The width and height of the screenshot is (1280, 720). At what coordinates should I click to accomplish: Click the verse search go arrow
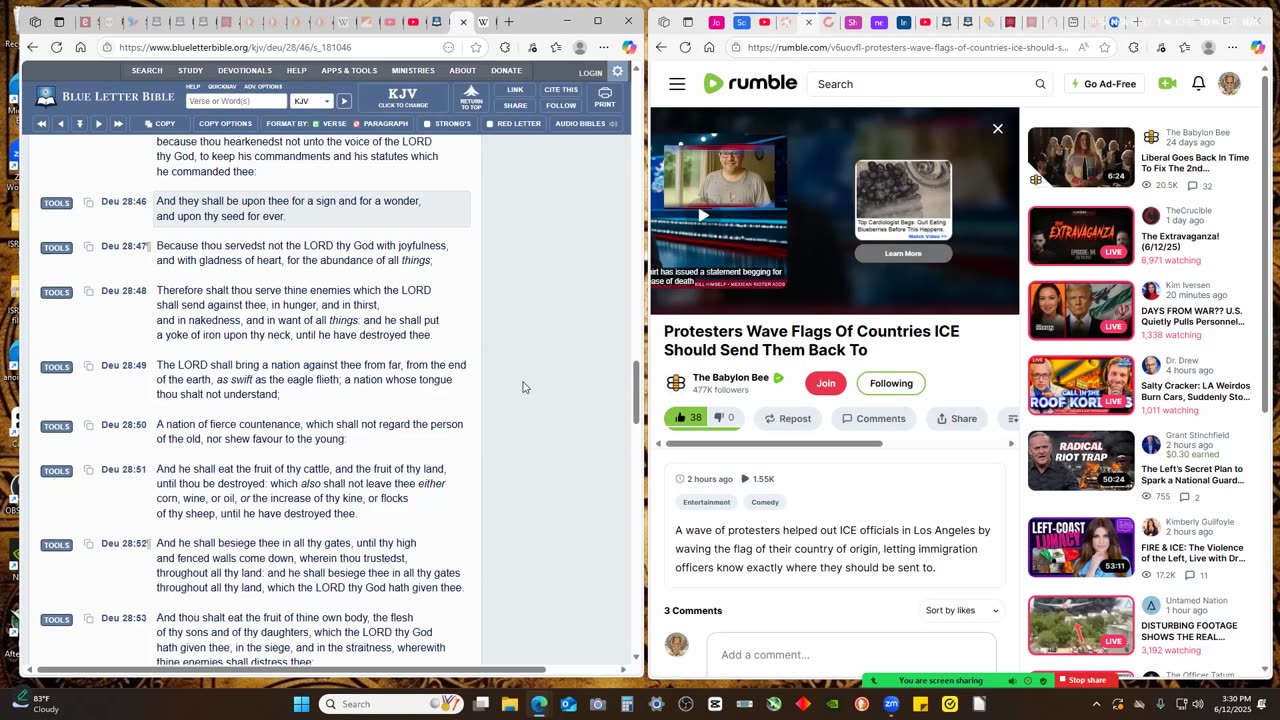pos(344,101)
